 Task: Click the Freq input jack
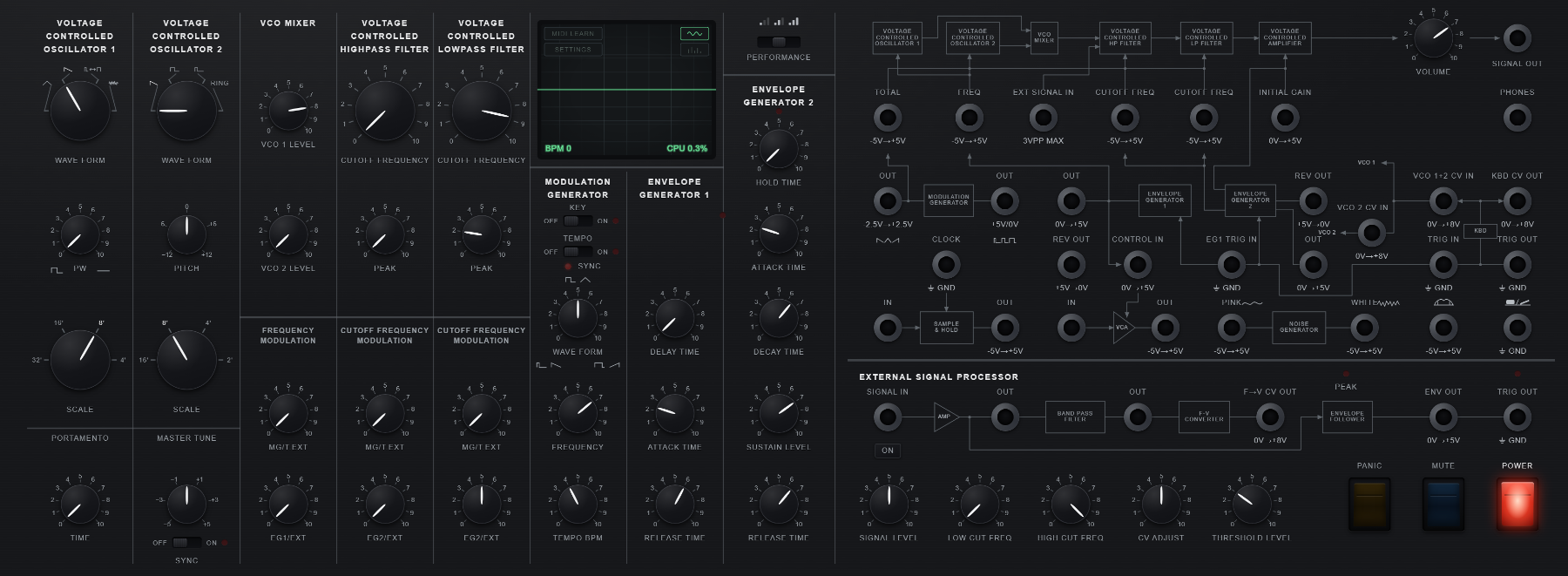969,117
